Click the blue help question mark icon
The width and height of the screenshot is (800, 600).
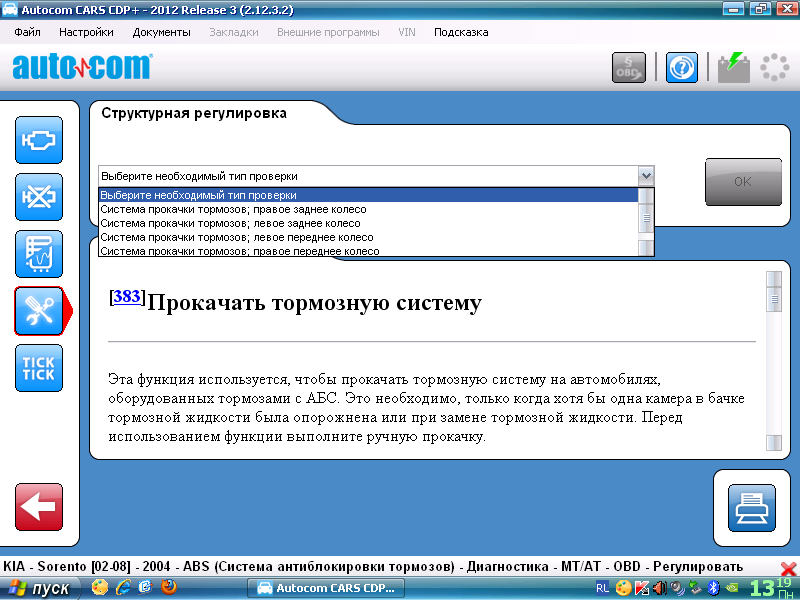coord(682,67)
